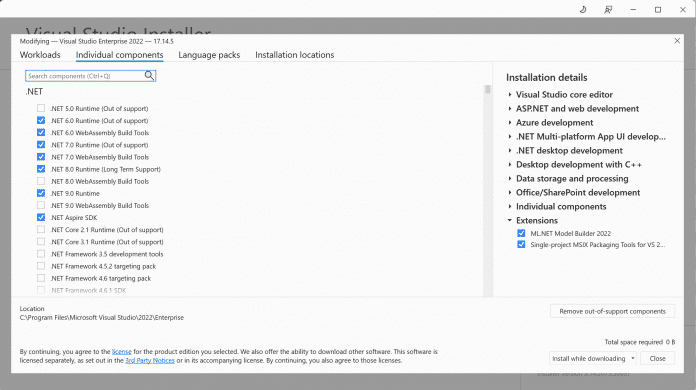Expand Desktop development with C++ details

(510, 165)
